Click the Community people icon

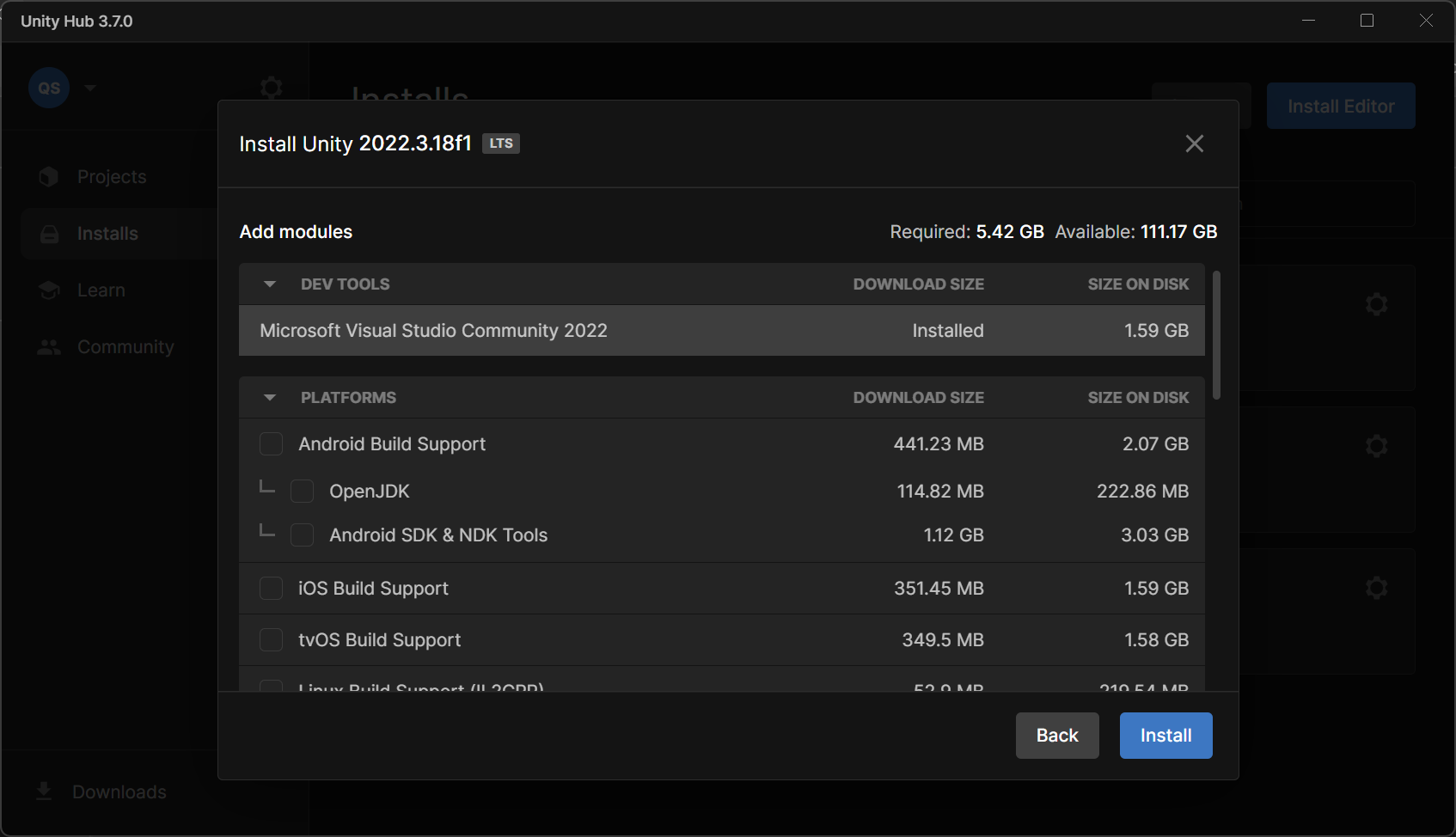49,347
